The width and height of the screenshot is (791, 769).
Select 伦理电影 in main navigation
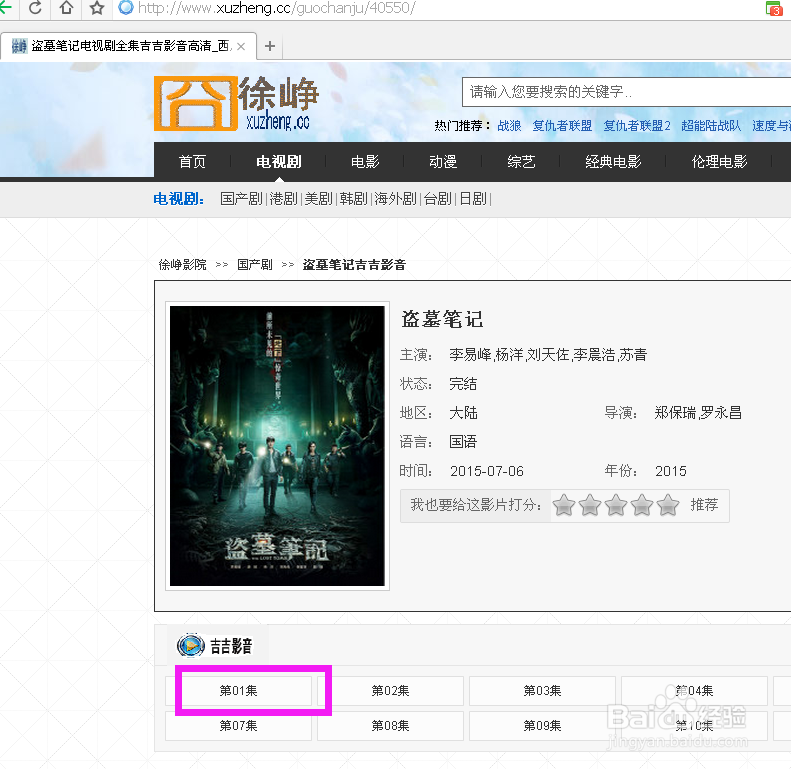[x=719, y=161]
